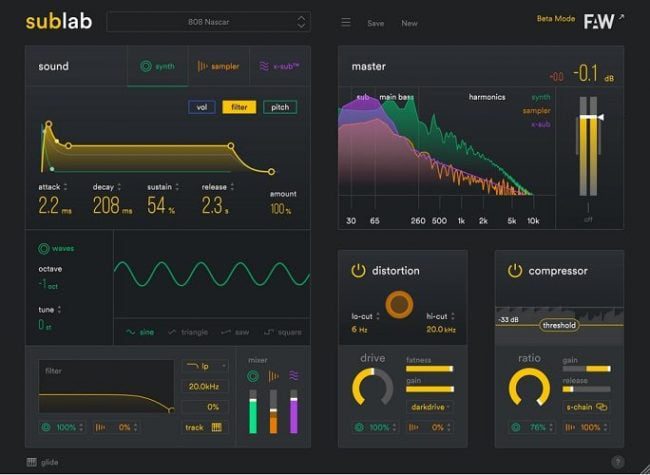Adjust the lo-cut stepper arrows
Image resolution: width=650 pixels, height=475 pixels.
[x=378, y=316]
